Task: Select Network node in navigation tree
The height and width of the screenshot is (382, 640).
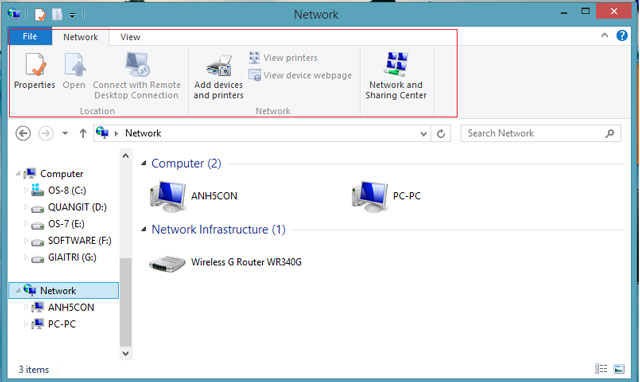Action: click(64, 291)
